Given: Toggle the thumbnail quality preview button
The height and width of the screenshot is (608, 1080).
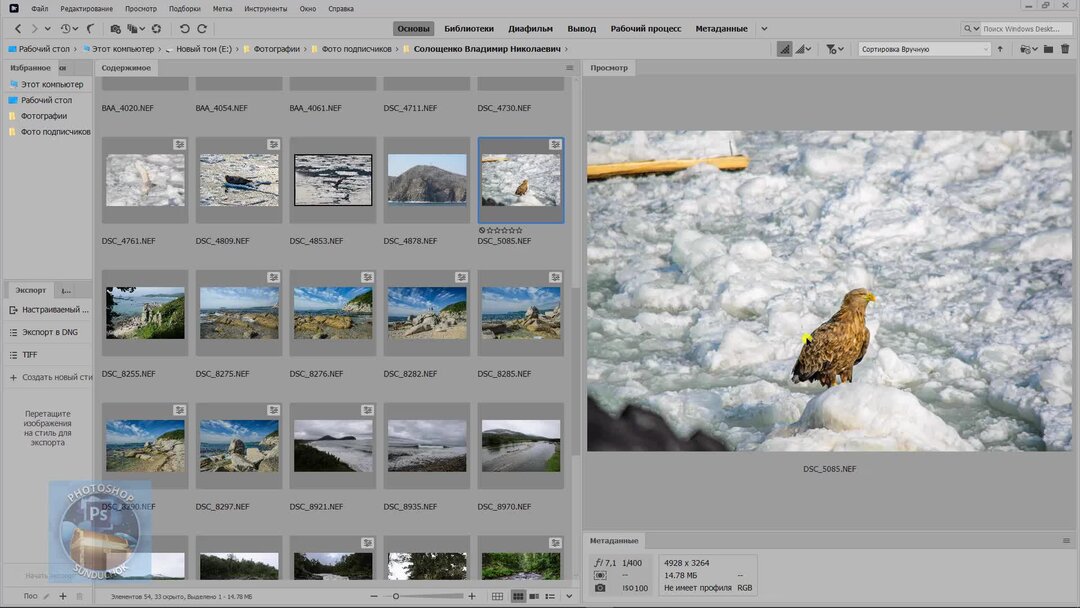Looking at the screenshot, I should (x=784, y=49).
